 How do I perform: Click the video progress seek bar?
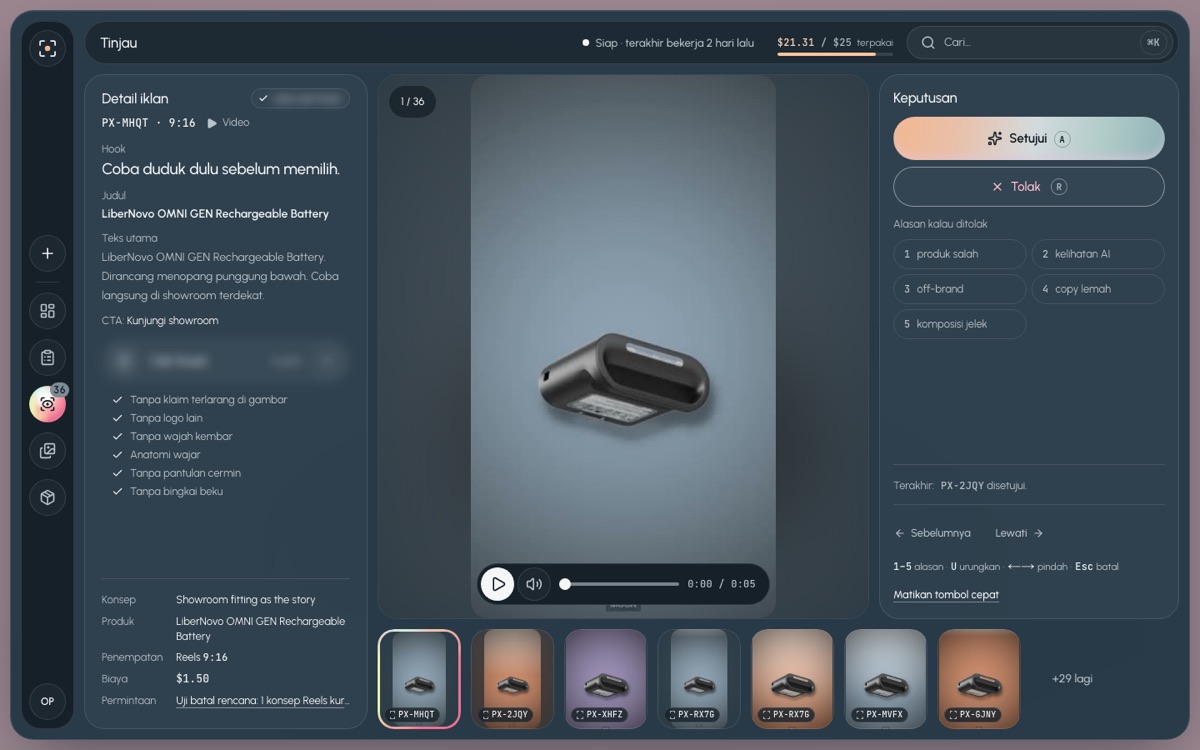click(x=621, y=584)
